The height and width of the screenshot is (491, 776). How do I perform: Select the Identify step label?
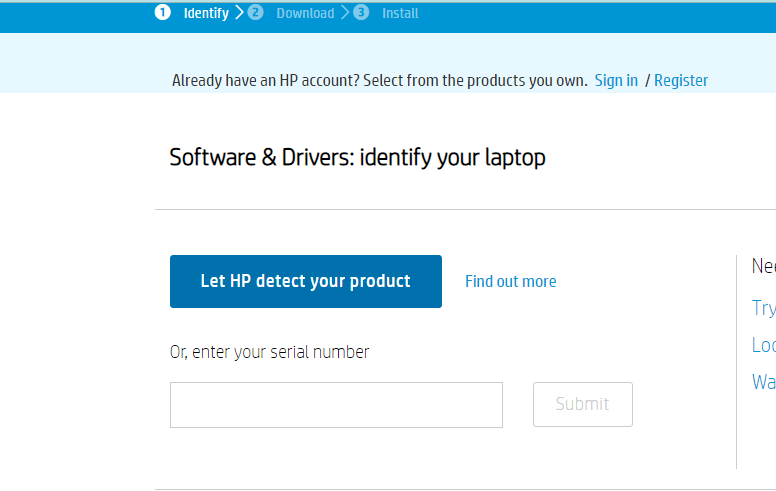click(x=206, y=13)
